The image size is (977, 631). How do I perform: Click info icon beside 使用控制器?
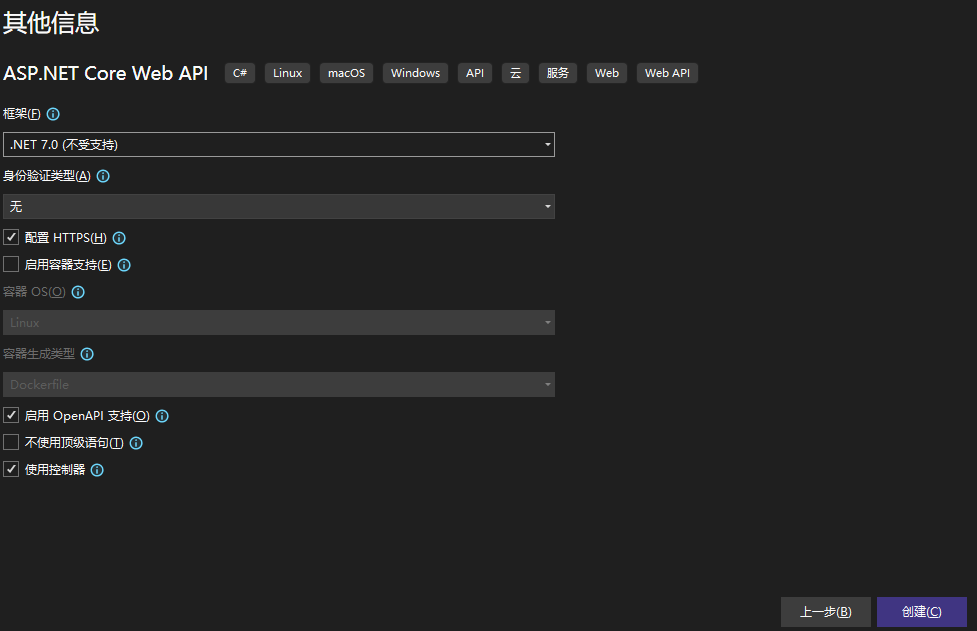97,470
